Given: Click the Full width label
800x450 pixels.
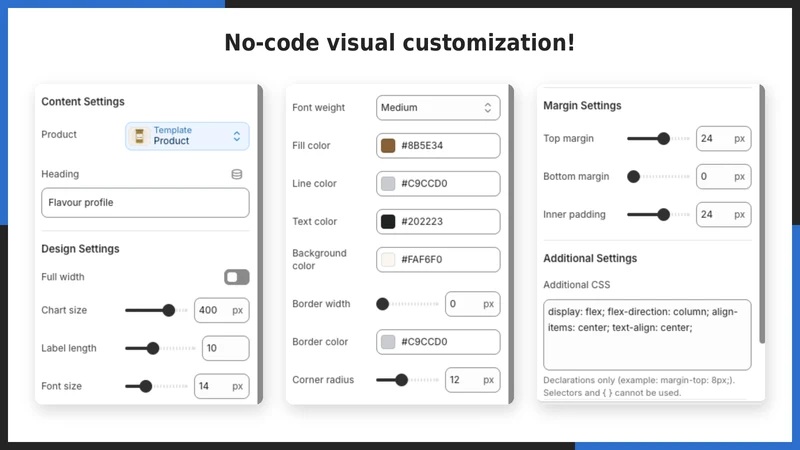Looking at the screenshot, I should pos(63,277).
